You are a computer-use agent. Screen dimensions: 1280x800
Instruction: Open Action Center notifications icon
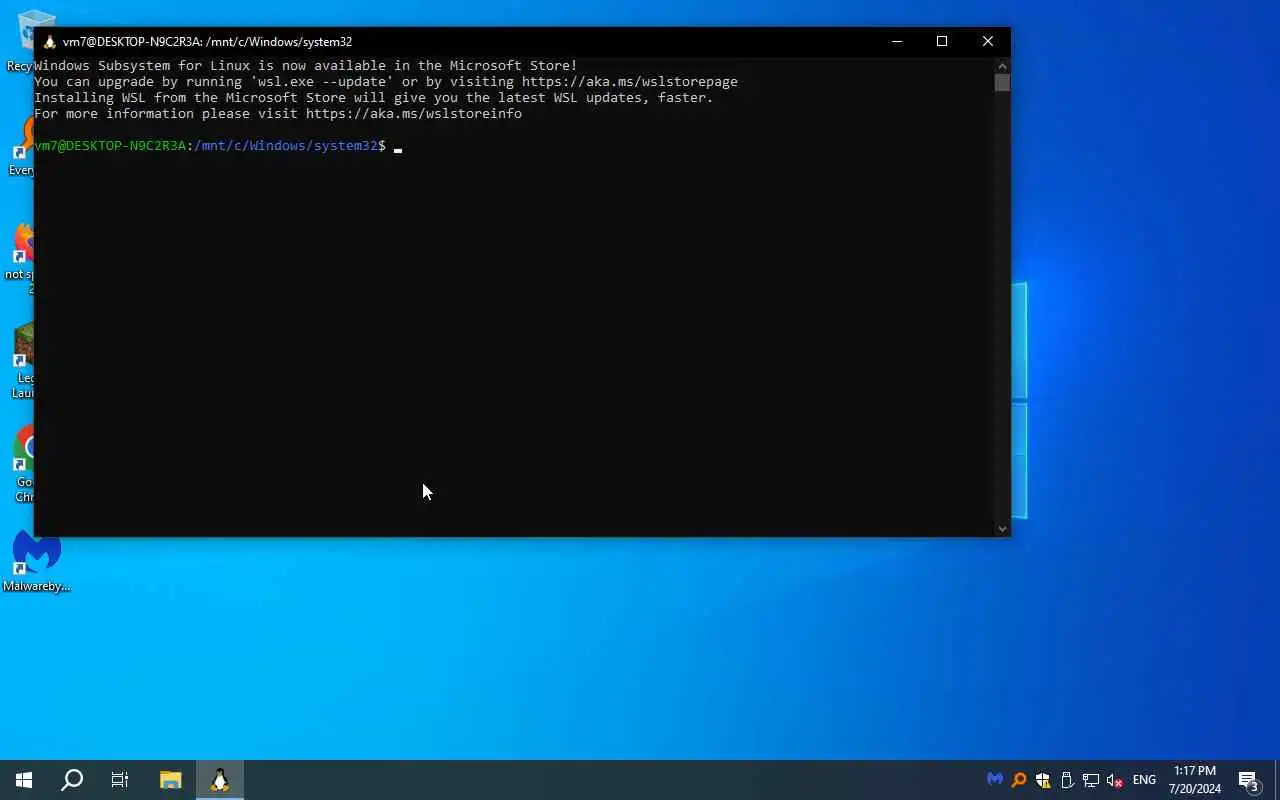1248,780
